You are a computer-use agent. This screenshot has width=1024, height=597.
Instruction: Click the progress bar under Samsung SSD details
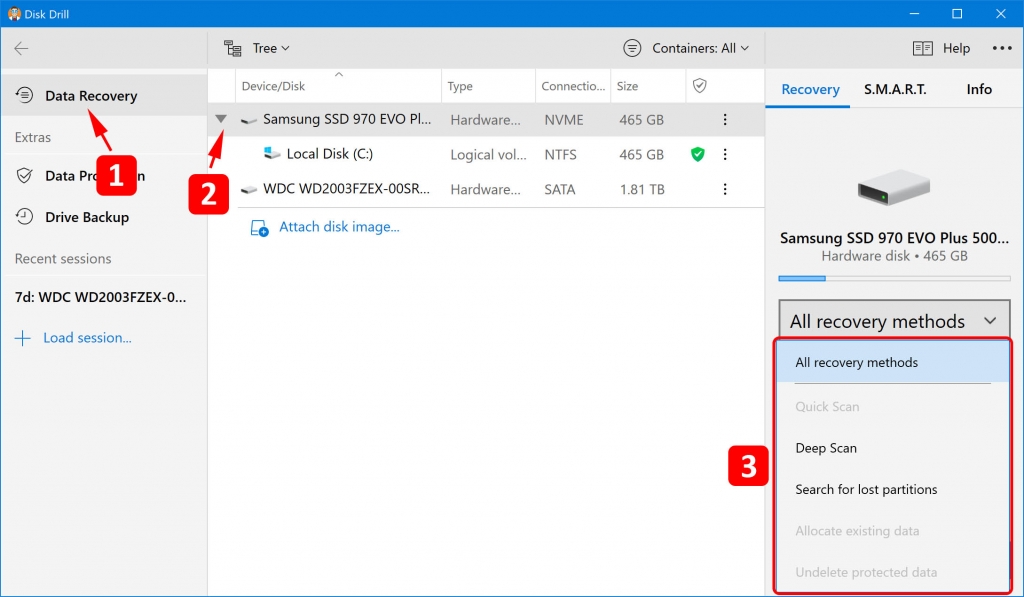click(894, 279)
